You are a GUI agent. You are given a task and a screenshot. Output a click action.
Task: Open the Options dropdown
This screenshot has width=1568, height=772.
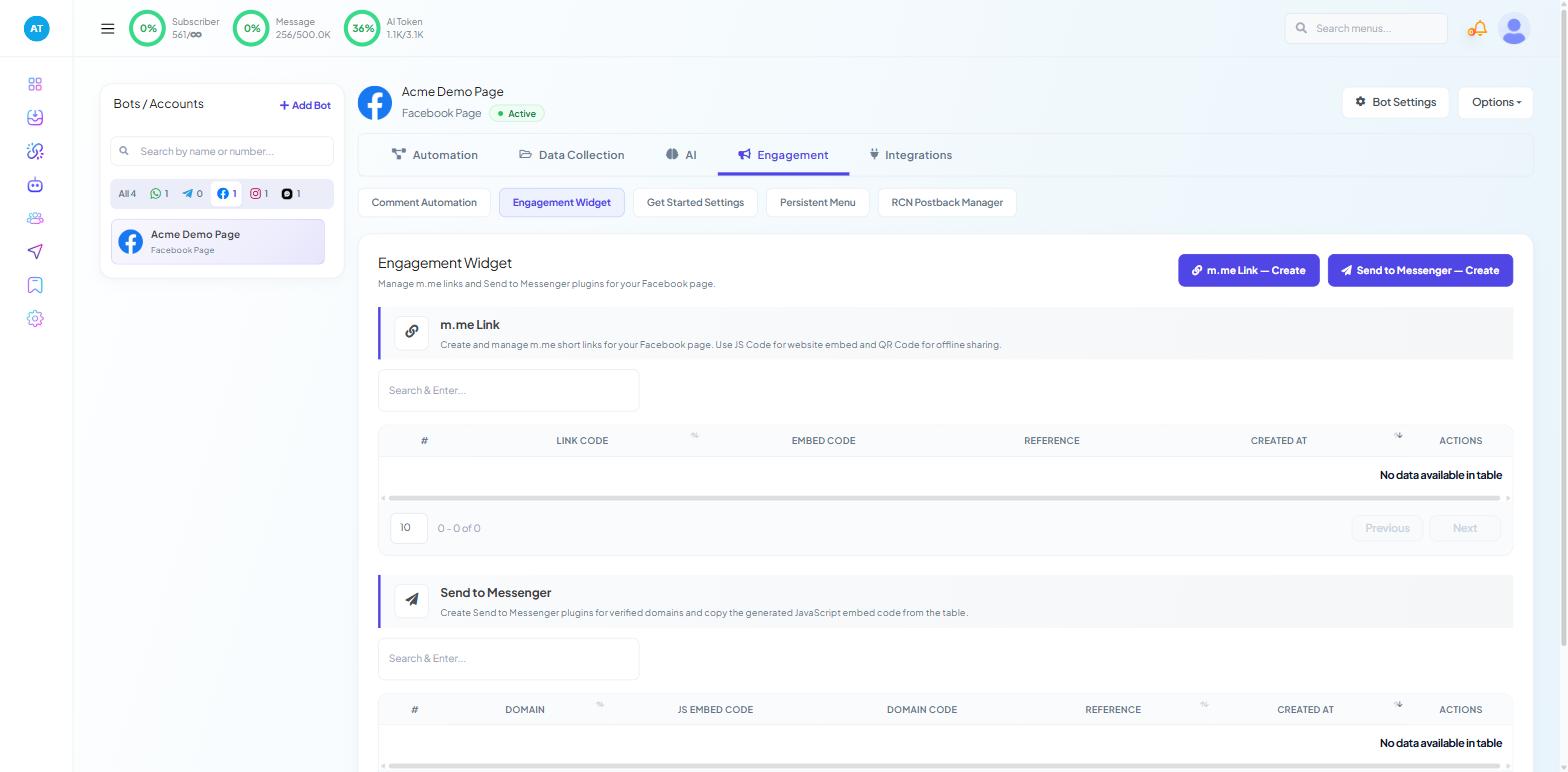(1496, 102)
